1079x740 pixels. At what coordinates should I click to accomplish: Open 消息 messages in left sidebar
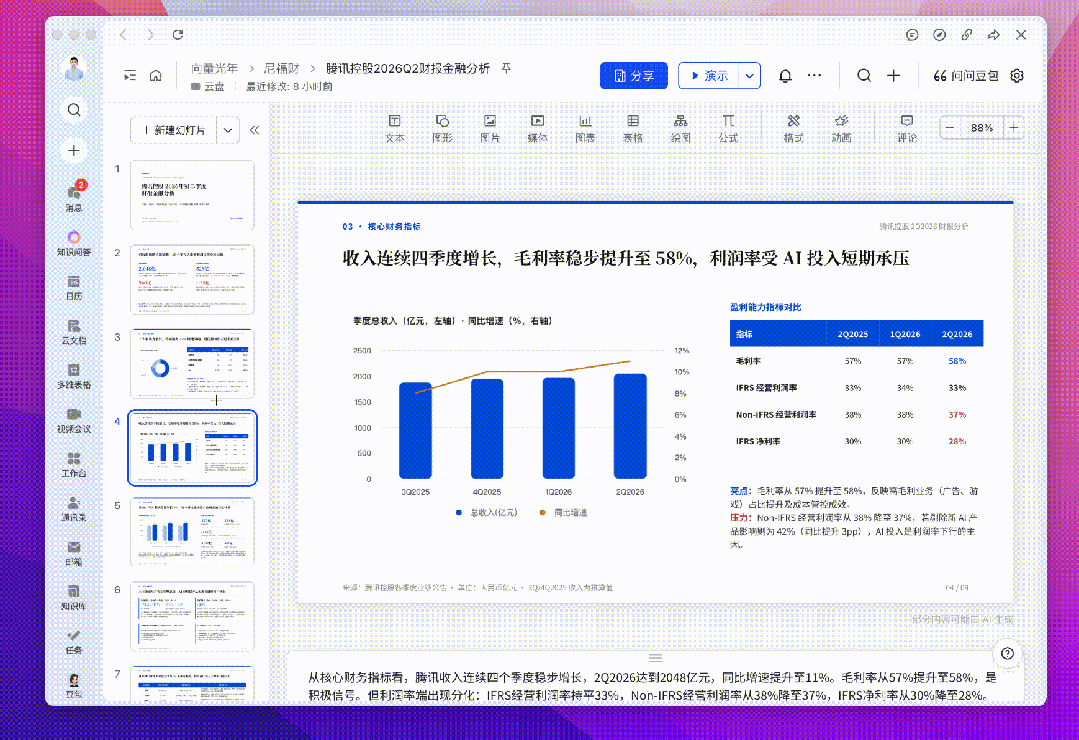74,198
